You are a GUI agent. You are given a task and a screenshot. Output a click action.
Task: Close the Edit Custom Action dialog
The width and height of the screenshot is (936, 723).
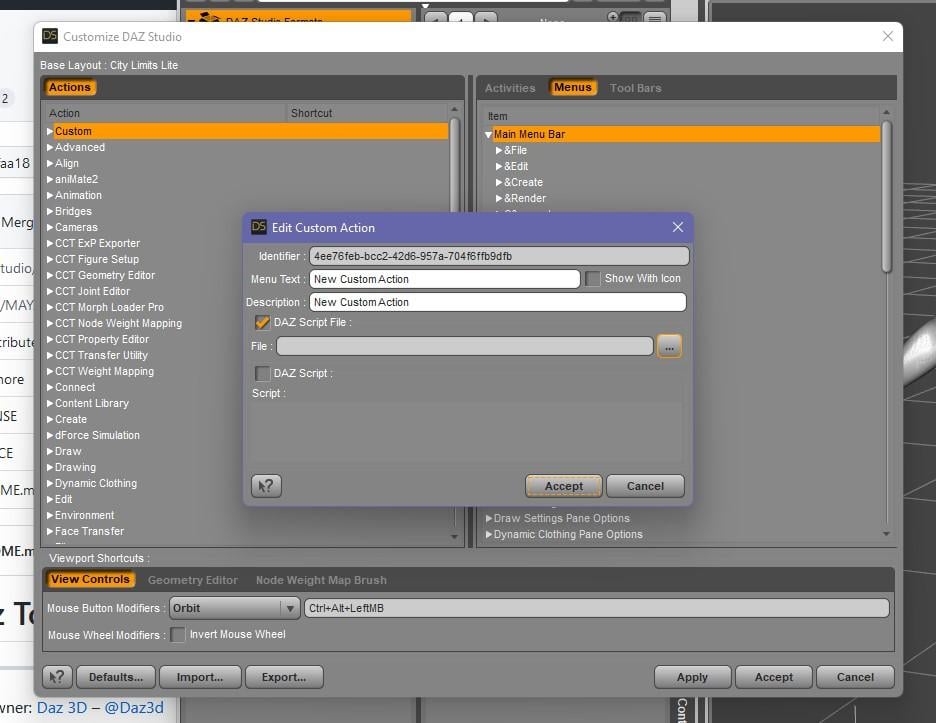(x=678, y=227)
